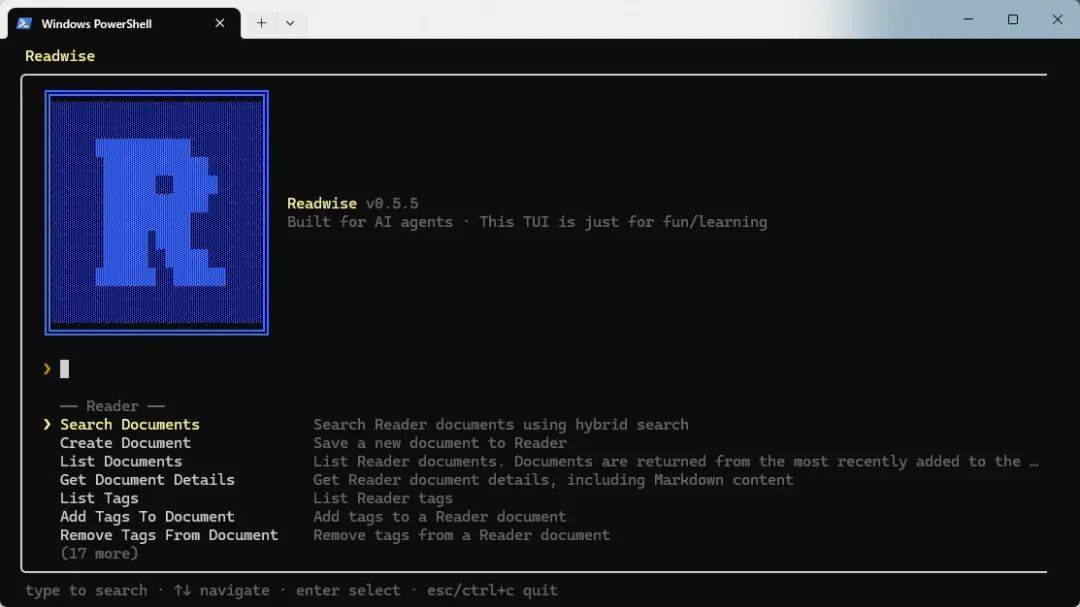Image resolution: width=1080 pixels, height=607 pixels.
Task: Click the yellow prompt chevron icon
Action: click(47, 369)
